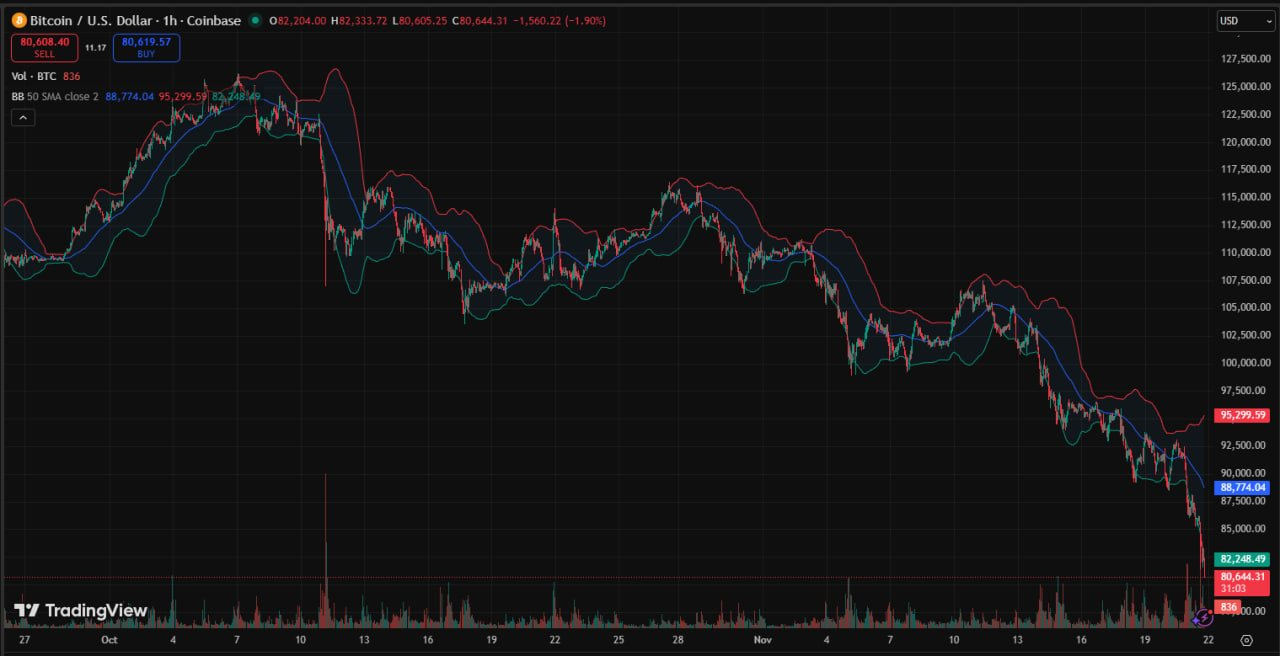1280x656 pixels.
Task: Click the red upper band label 95,299.59
Action: [1242, 415]
